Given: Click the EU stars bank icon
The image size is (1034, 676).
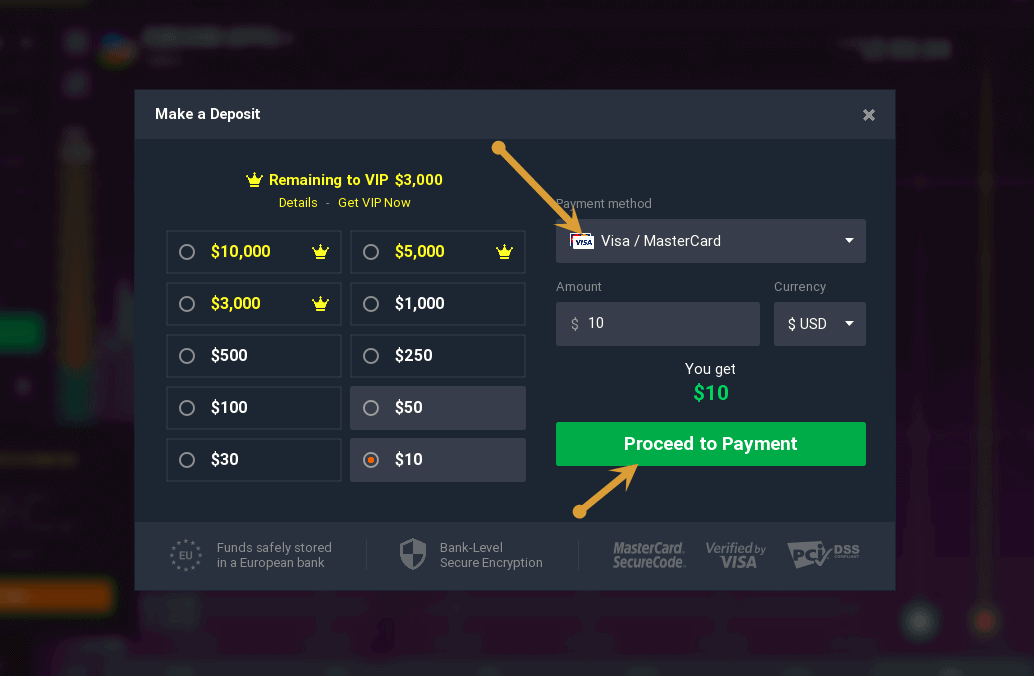Looking at the screenshot, I should [x=186, y=555].
